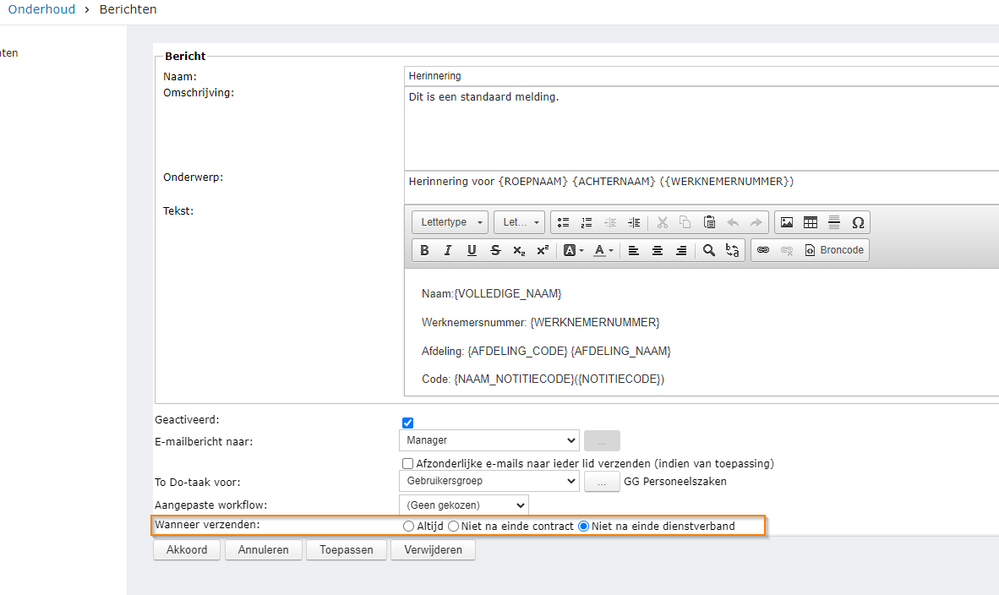Undo last edit in the editor
This screenshot has height=595, width=999.
click(733, 222)
